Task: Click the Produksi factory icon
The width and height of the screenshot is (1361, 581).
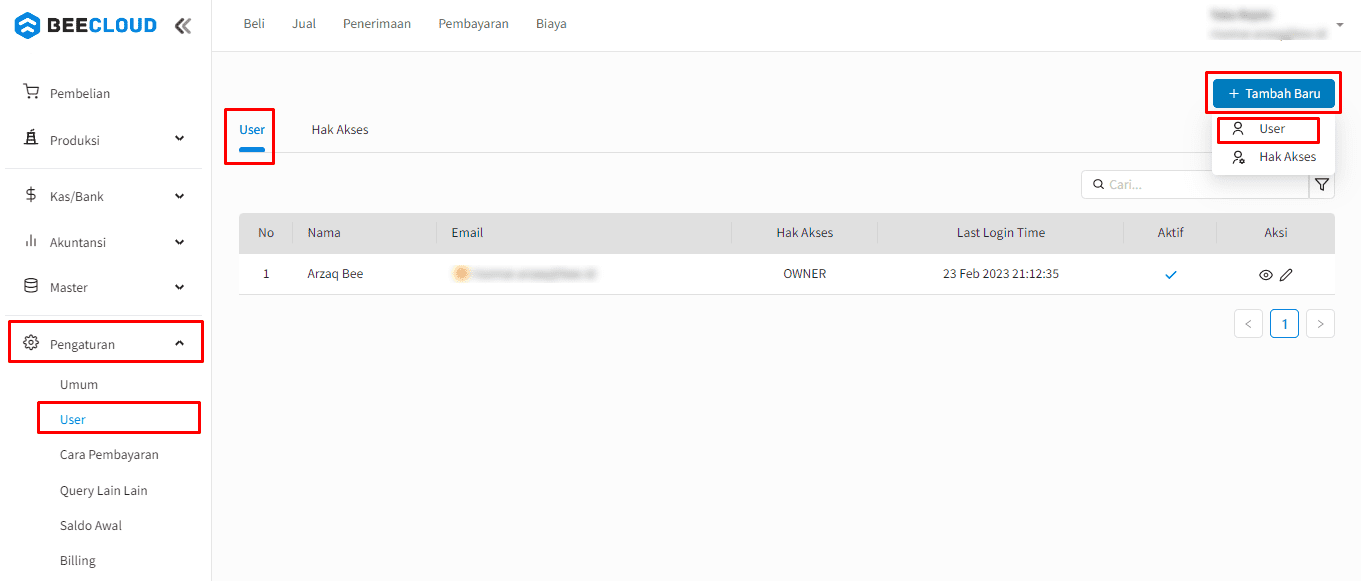Action: click(x=31, y=139)
